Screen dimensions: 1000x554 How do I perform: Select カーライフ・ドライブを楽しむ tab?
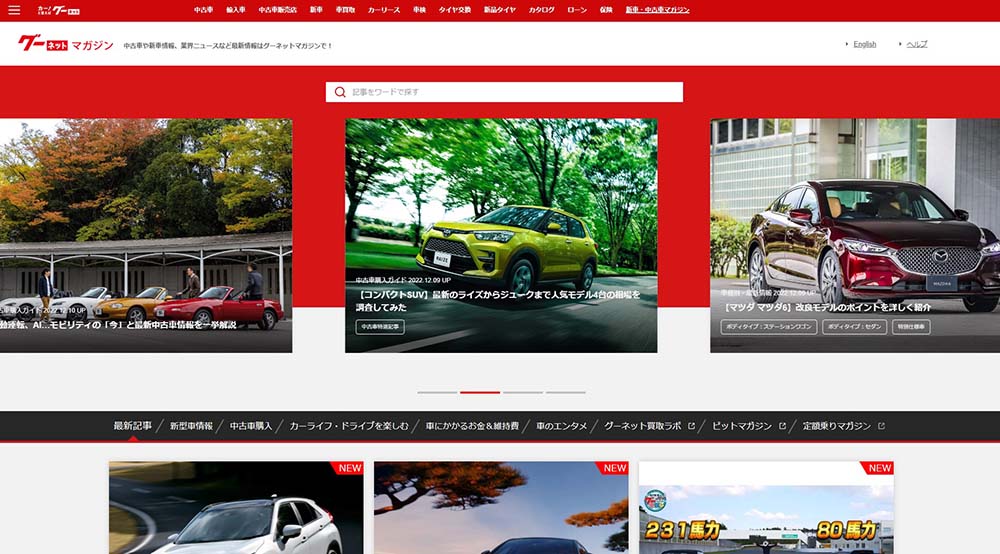click(349, 426)
